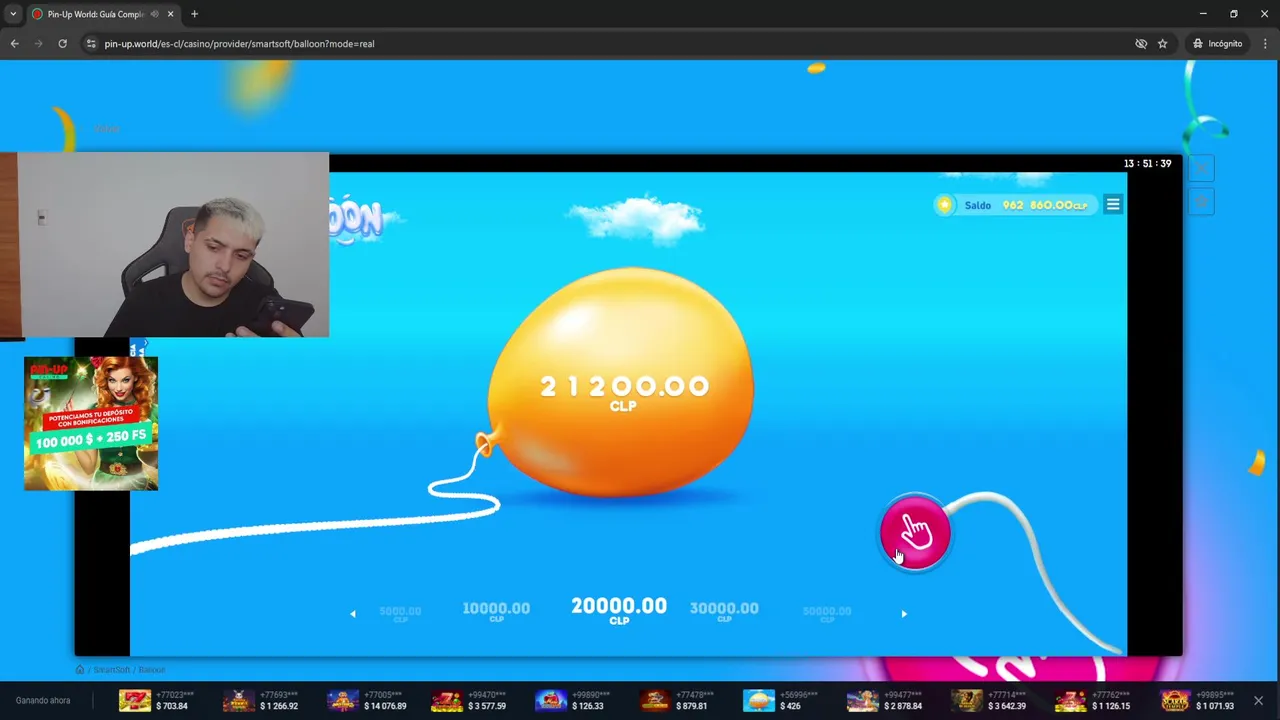This screenshot has width=1280, height=720.
Task: Open a new browser tab
Action: point(194,14)
